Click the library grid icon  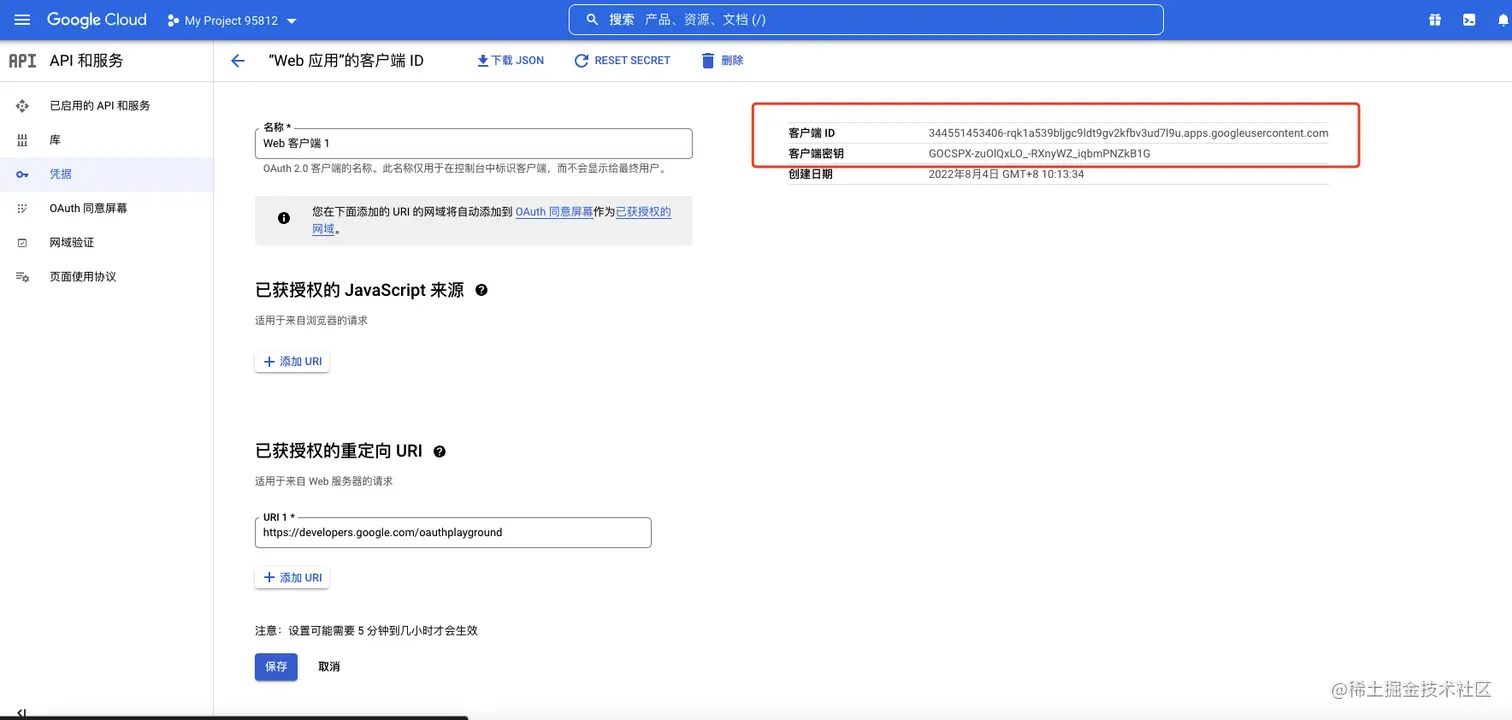tap(22, 140)
